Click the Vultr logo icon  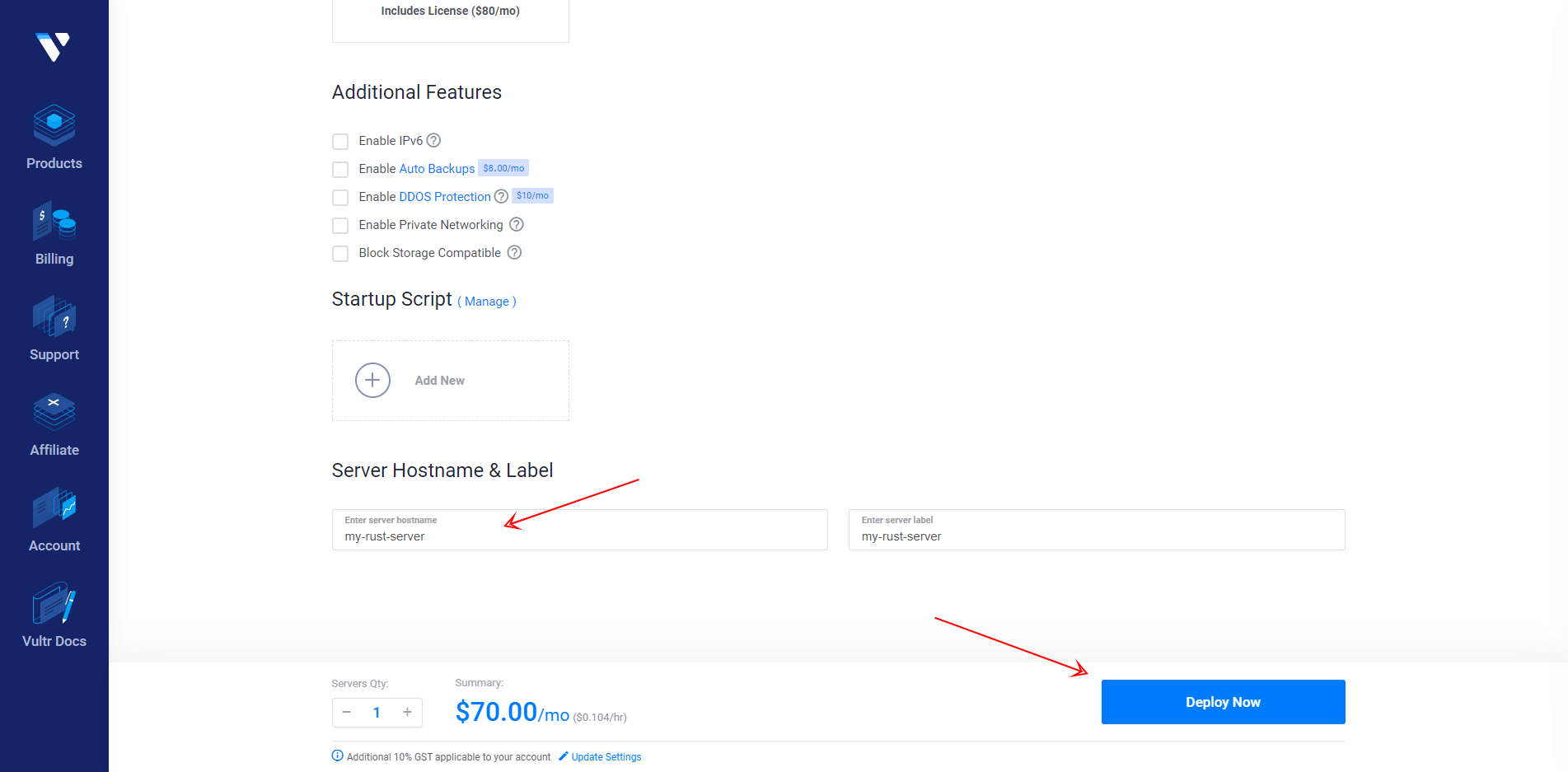coord(54,46)
